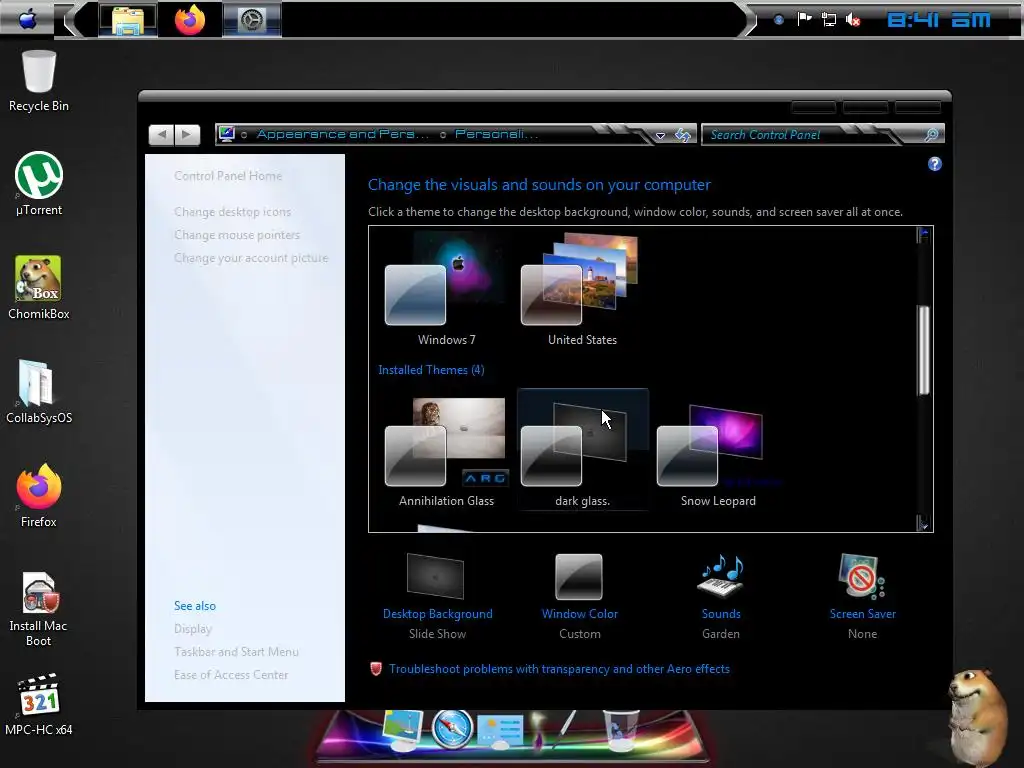Image resolution: width=1024 pixels, height=768 pixels.
Task: Open the Recycle Bin desktop icon
Action: tap(39, 81)
